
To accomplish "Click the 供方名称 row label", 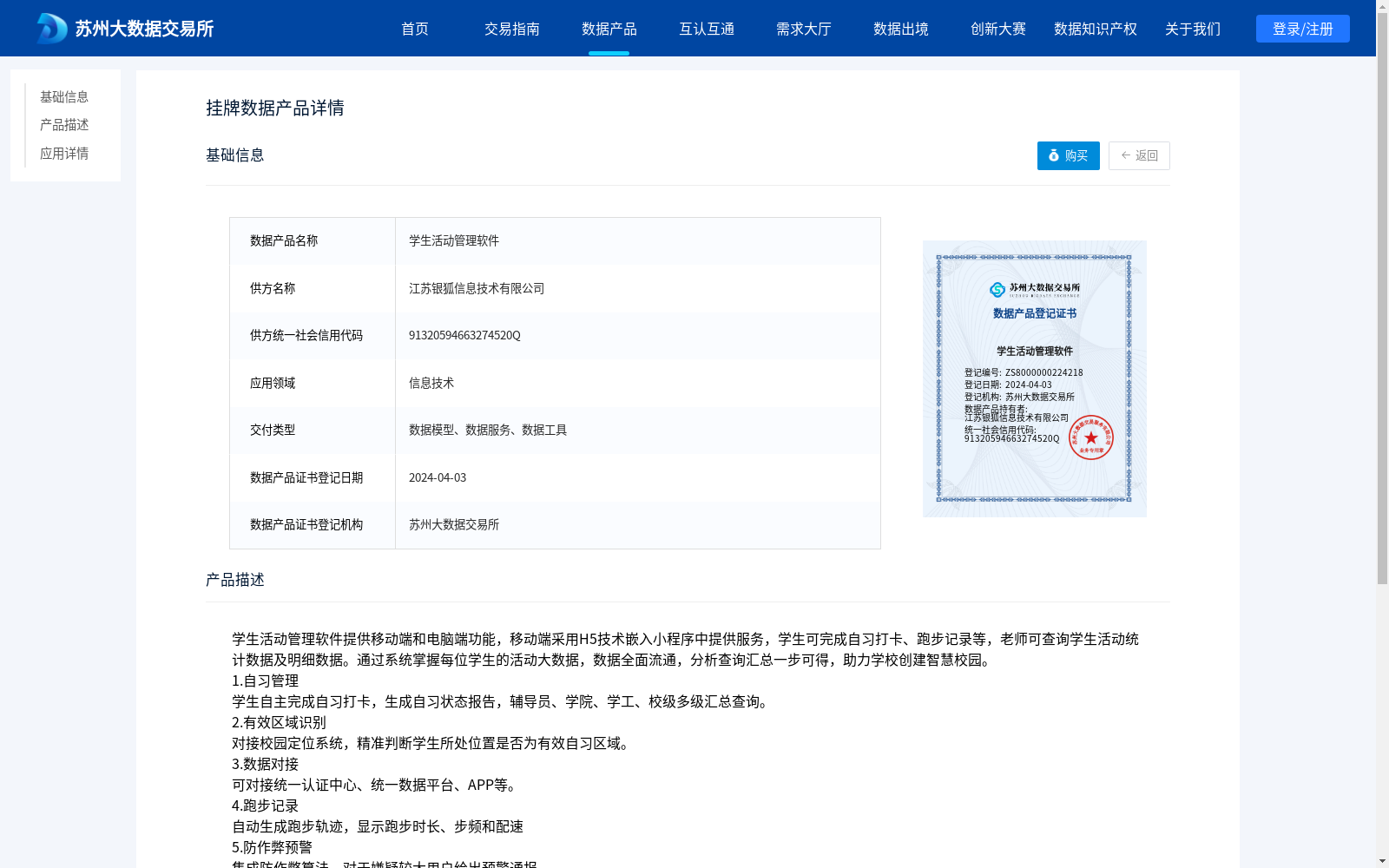I will point(273,288).
